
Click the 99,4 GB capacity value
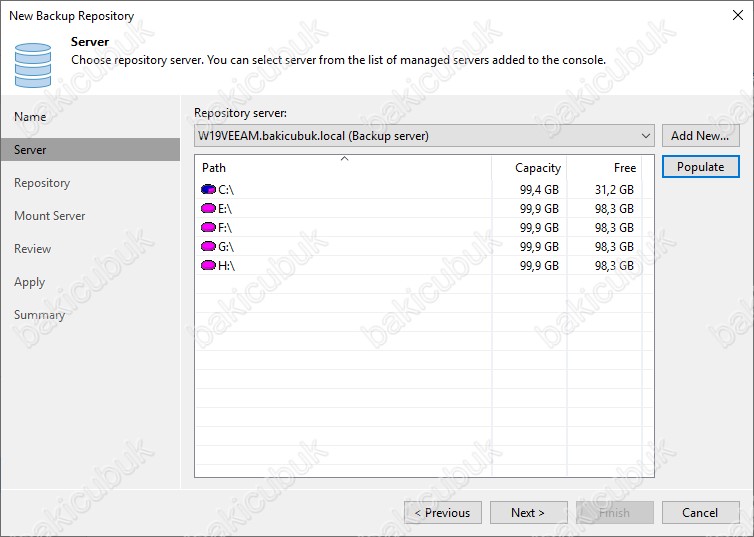pyautogui.click(x=539, y=190)
